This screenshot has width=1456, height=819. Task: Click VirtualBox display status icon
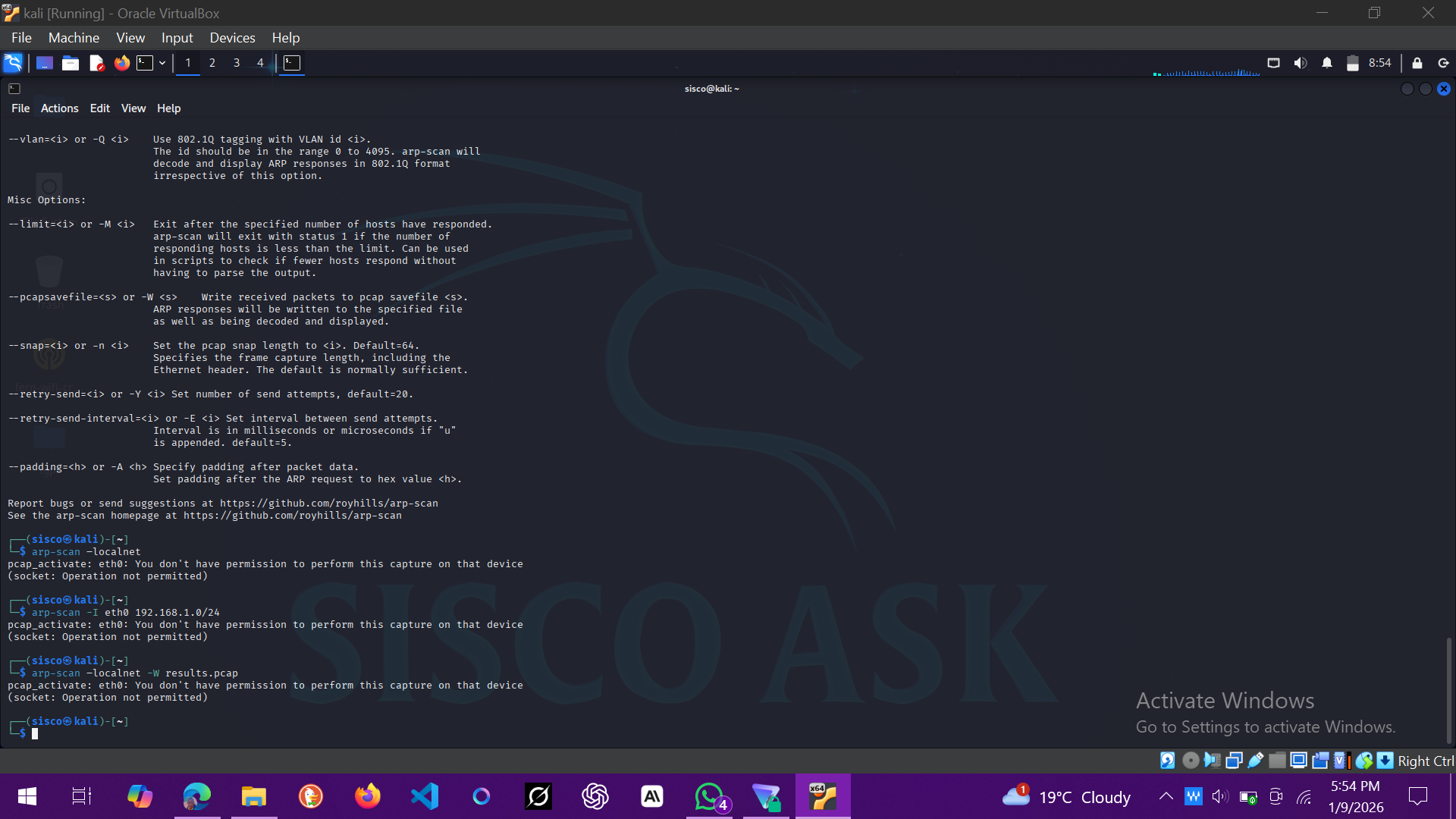[1298, 761]
